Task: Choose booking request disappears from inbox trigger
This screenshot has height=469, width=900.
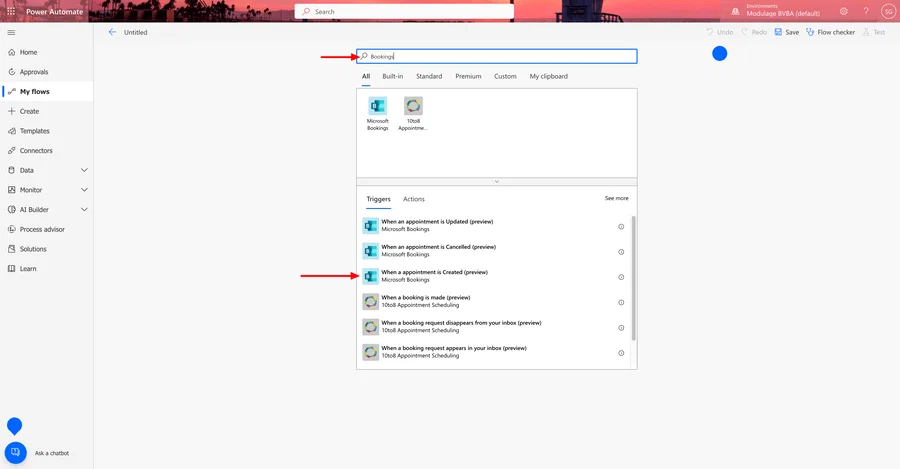Action: 495,327
